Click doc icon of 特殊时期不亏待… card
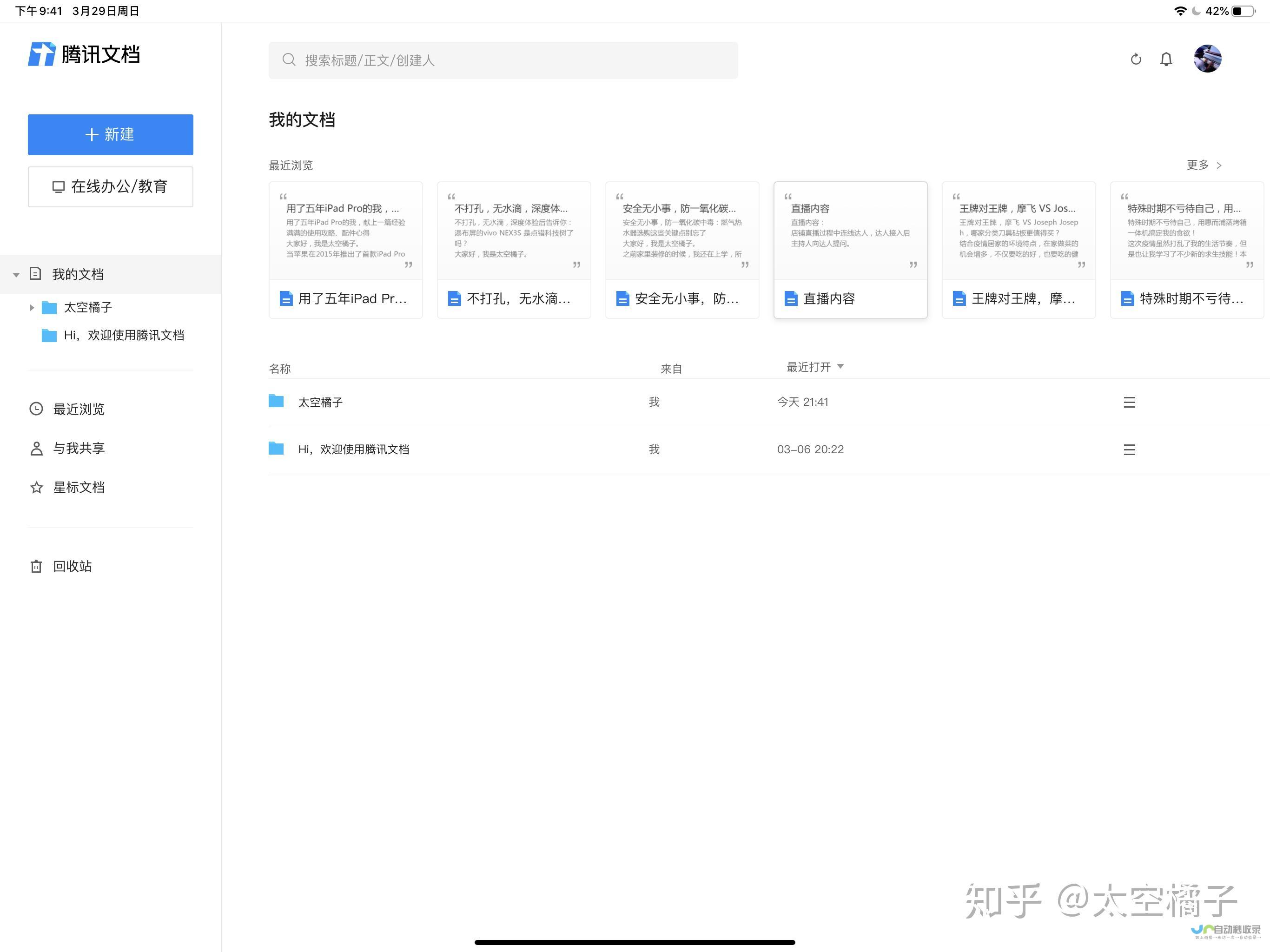Screen dimensions: 1270x952 tap(1127, 298)
